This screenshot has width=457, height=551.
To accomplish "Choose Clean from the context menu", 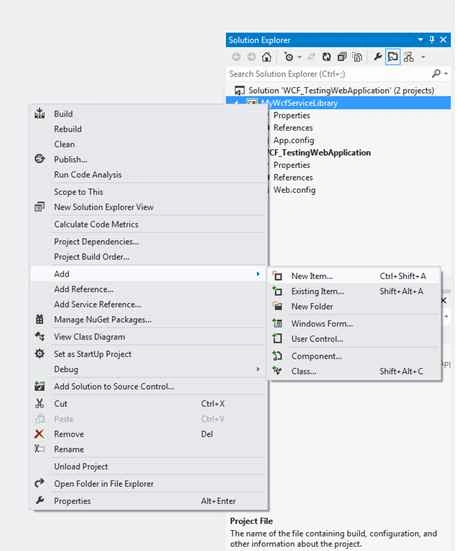I will (x=64, y=144).
